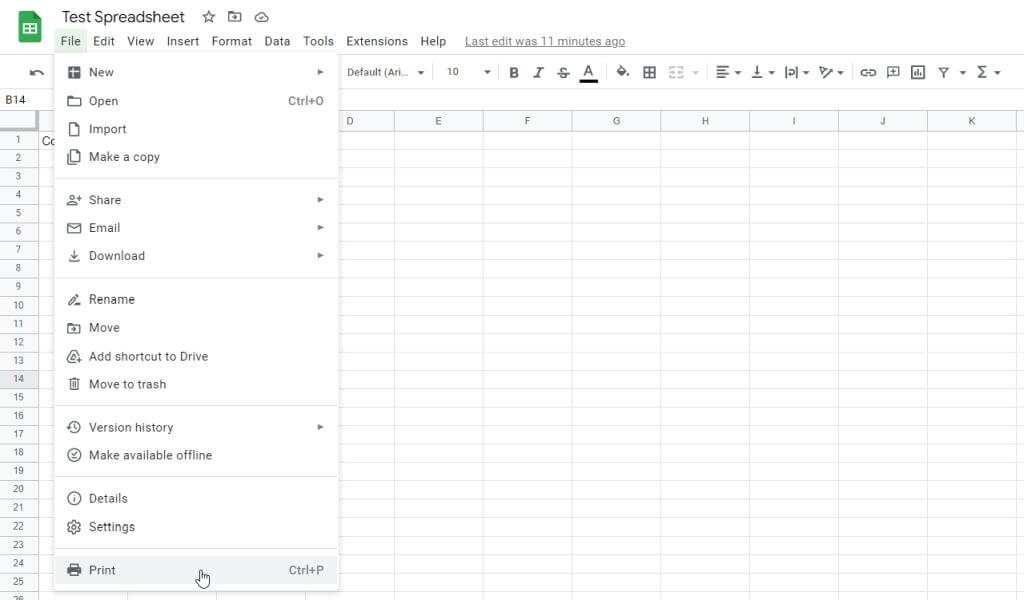Expand the merge cells dropdown arrow
This screenshot has width=1024, height=600.
point(695,72)
